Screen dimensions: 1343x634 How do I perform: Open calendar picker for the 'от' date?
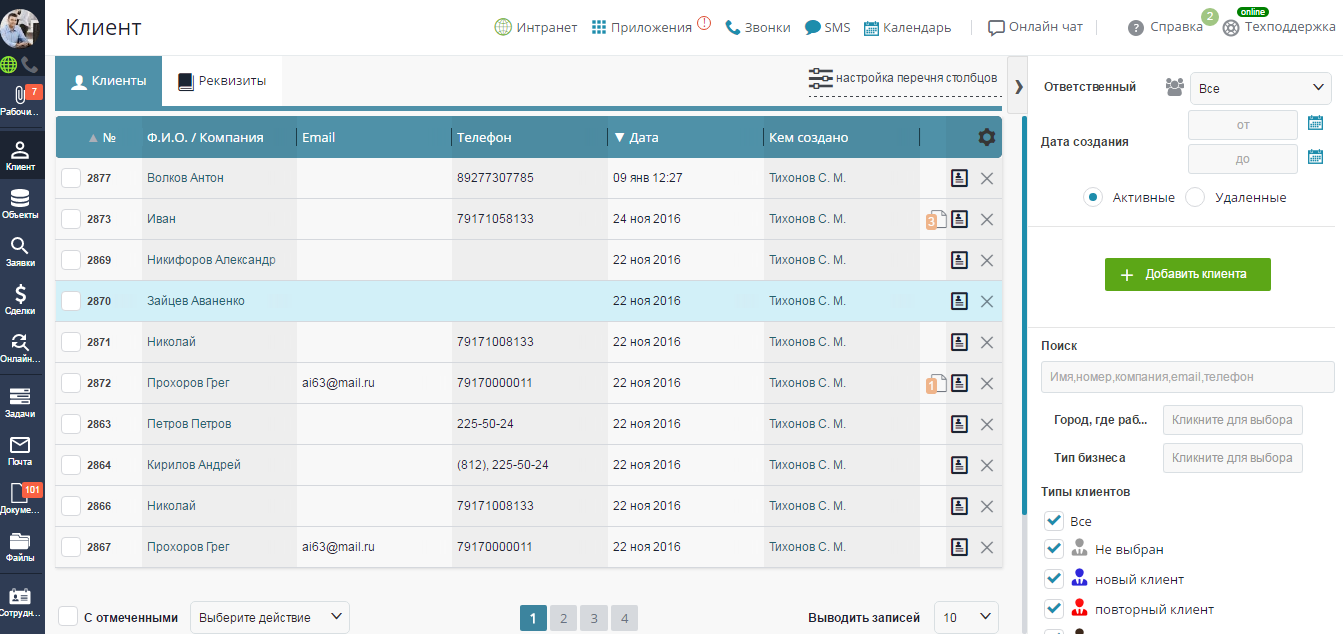click(1316, 124)
